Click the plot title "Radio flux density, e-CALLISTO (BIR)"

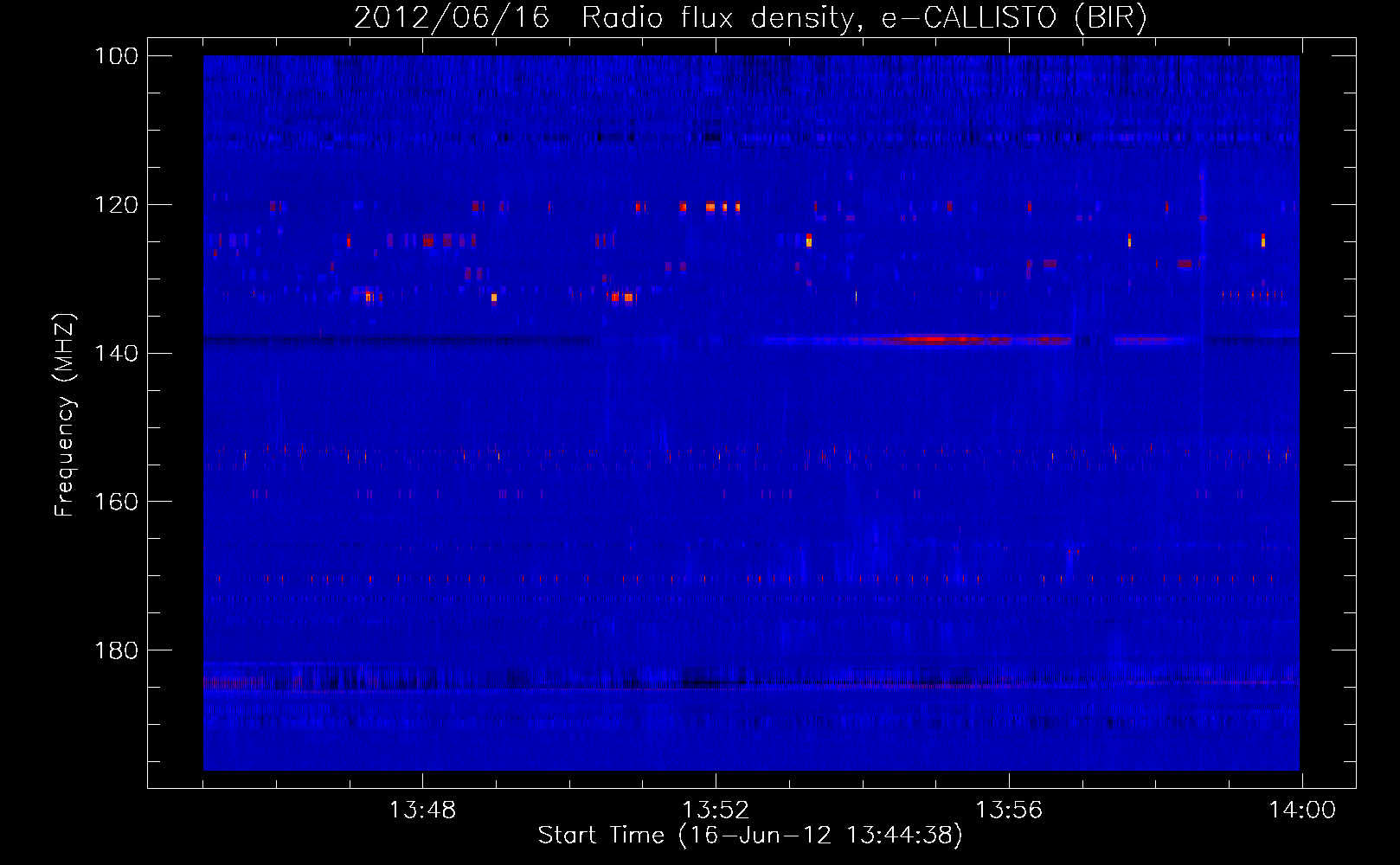tap(864, 18)
